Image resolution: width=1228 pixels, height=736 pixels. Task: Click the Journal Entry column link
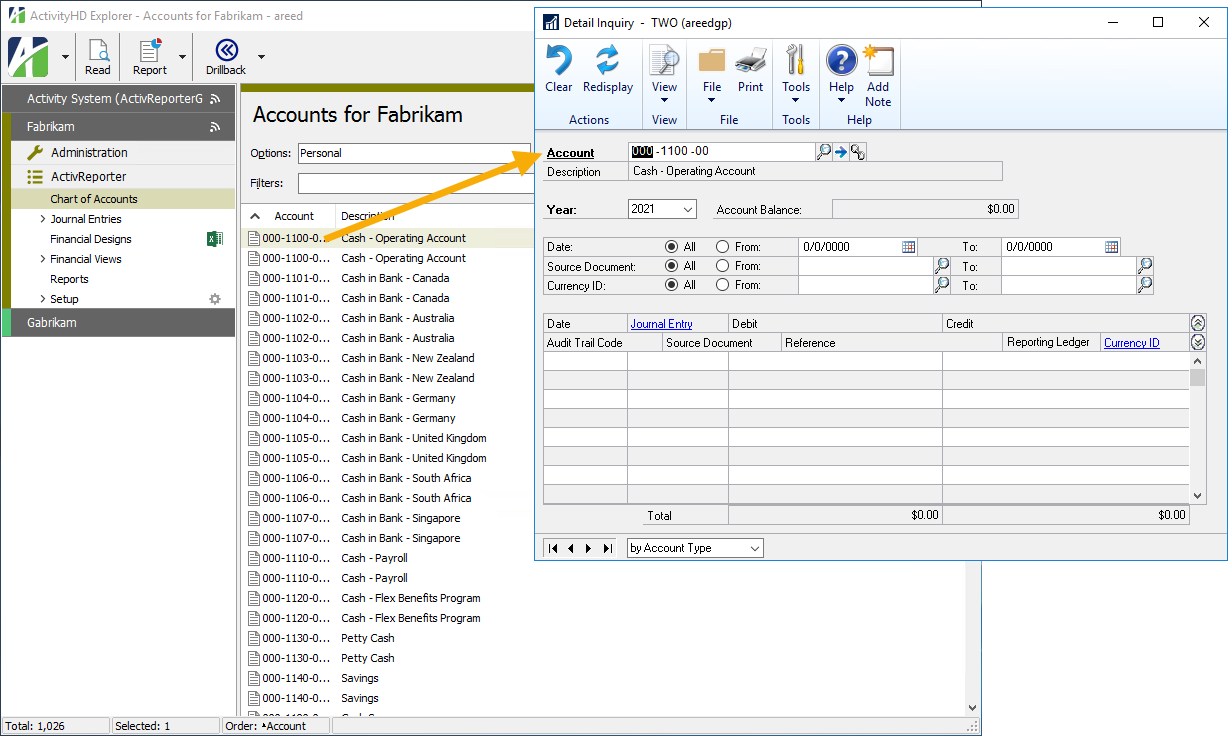661,324
